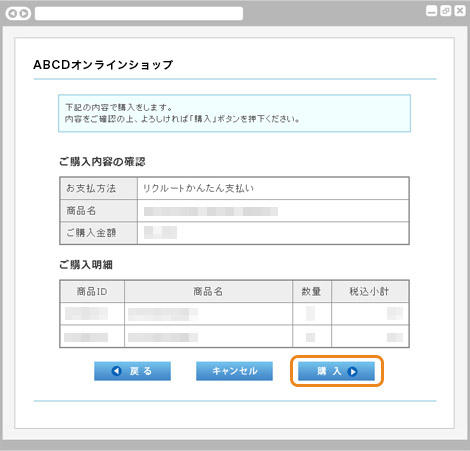Click the browser address bar

(x=139, y=14)
